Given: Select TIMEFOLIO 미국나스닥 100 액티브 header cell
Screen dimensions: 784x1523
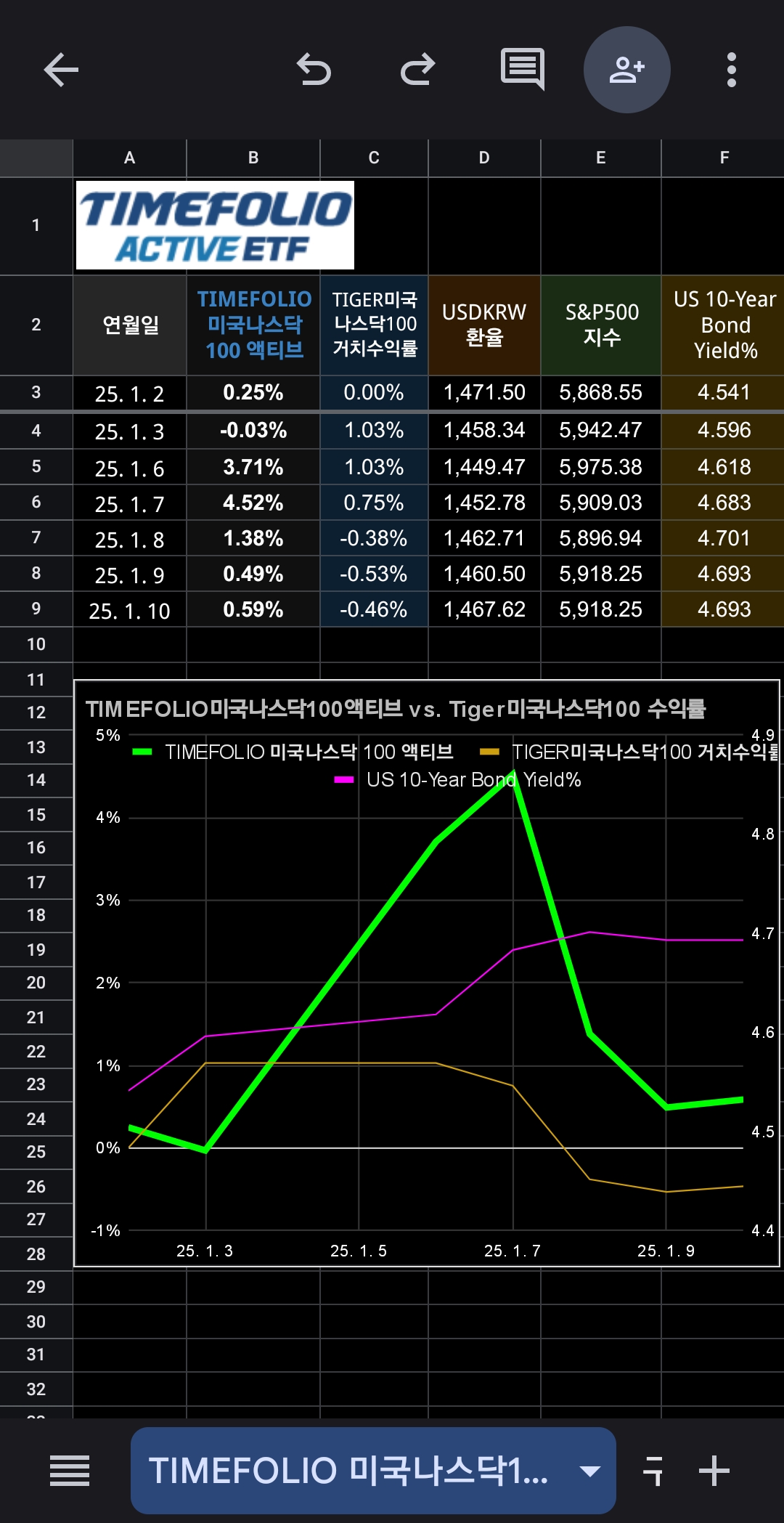Looking at the screenshot, I should point(253,325).
